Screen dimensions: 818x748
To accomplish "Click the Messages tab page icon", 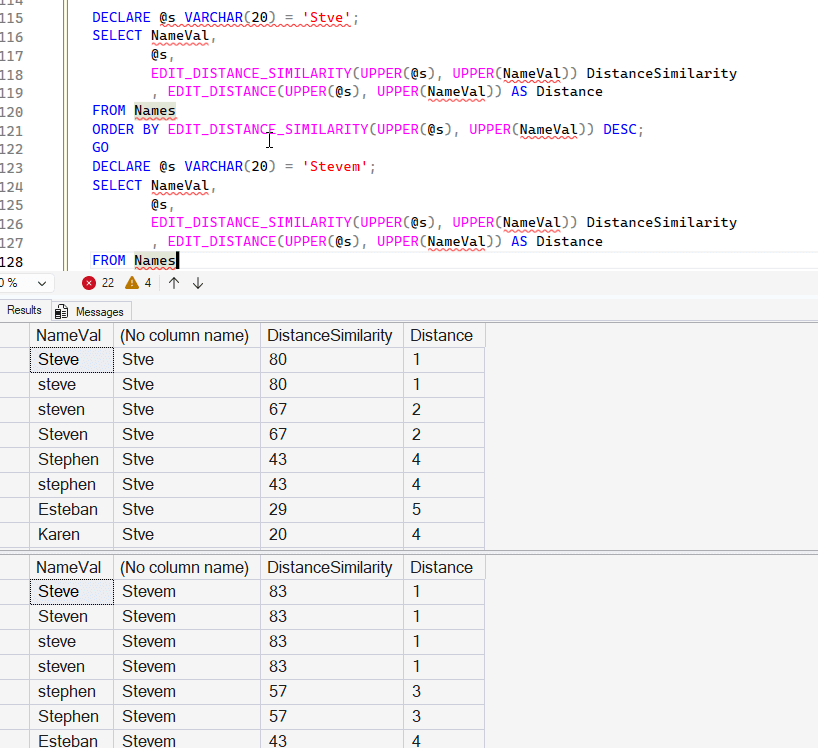I will (x=62, y=311).
